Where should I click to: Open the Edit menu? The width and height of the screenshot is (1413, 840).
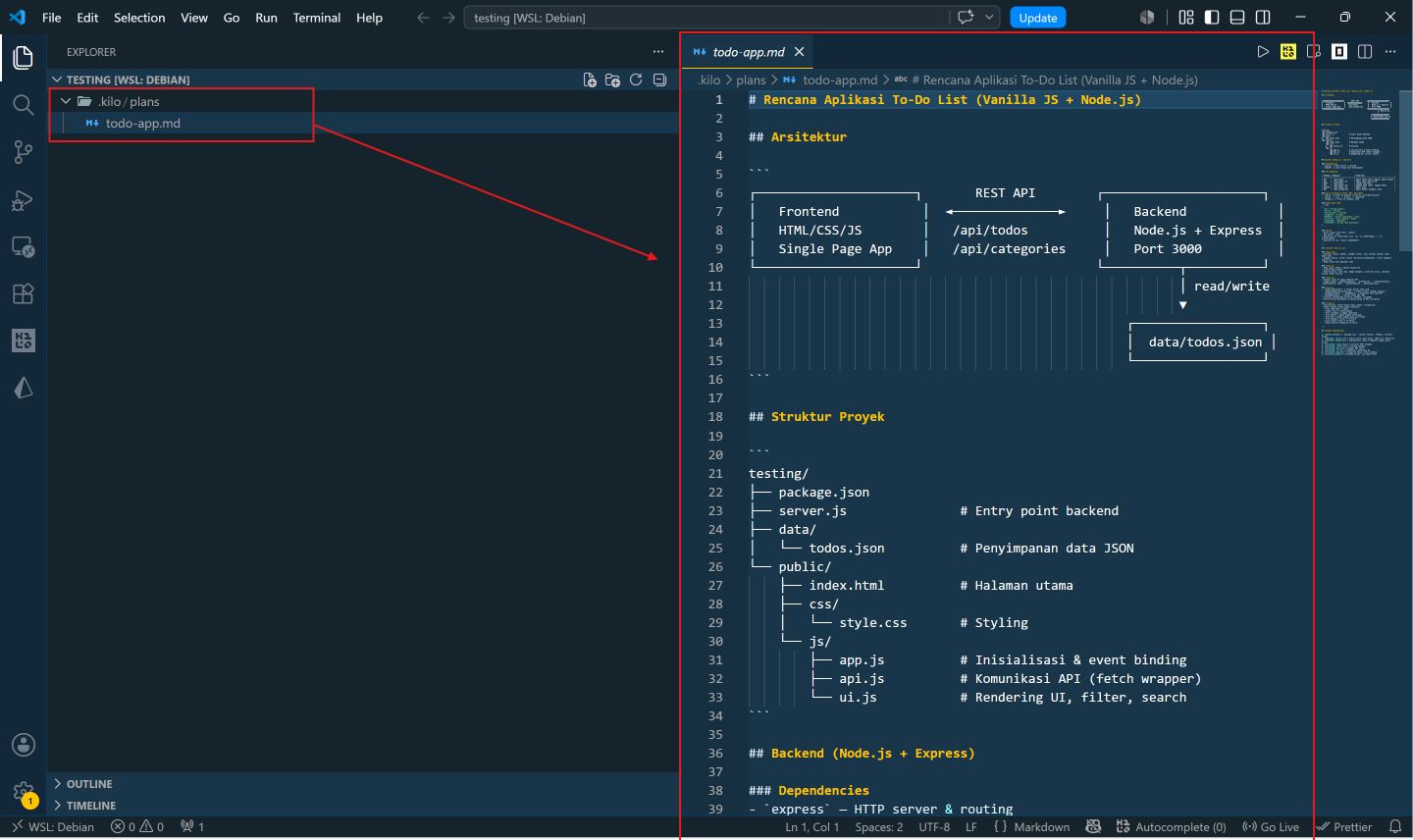[x=87, y=18]
